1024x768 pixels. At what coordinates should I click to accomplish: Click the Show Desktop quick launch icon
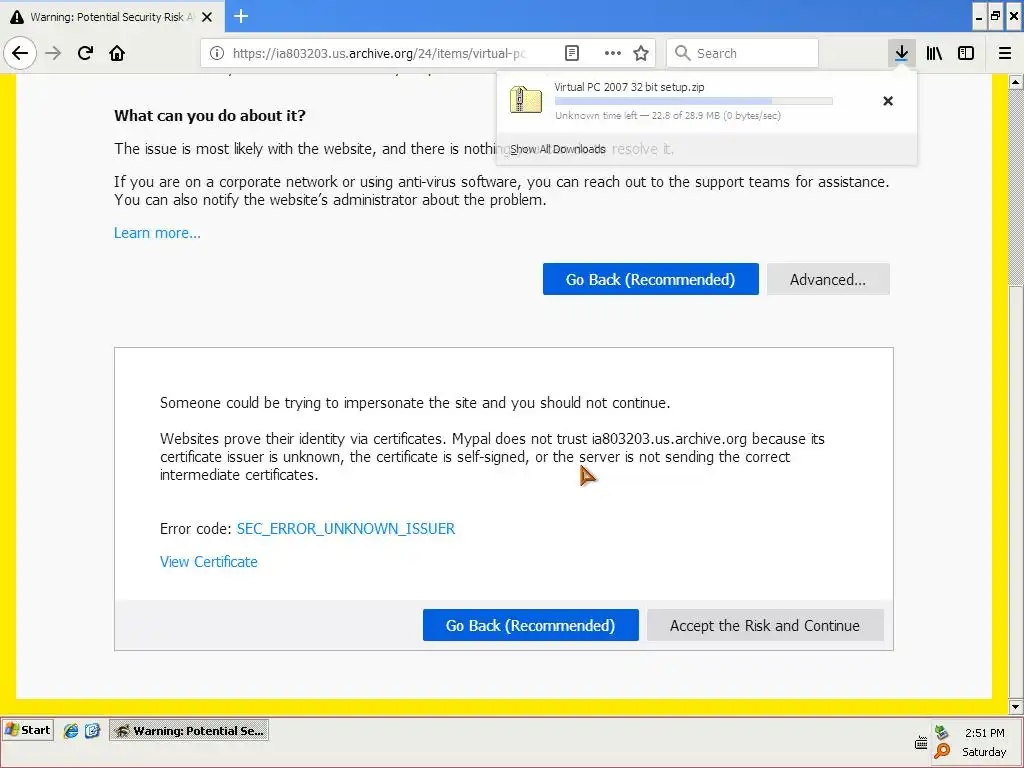pos(92,731)
